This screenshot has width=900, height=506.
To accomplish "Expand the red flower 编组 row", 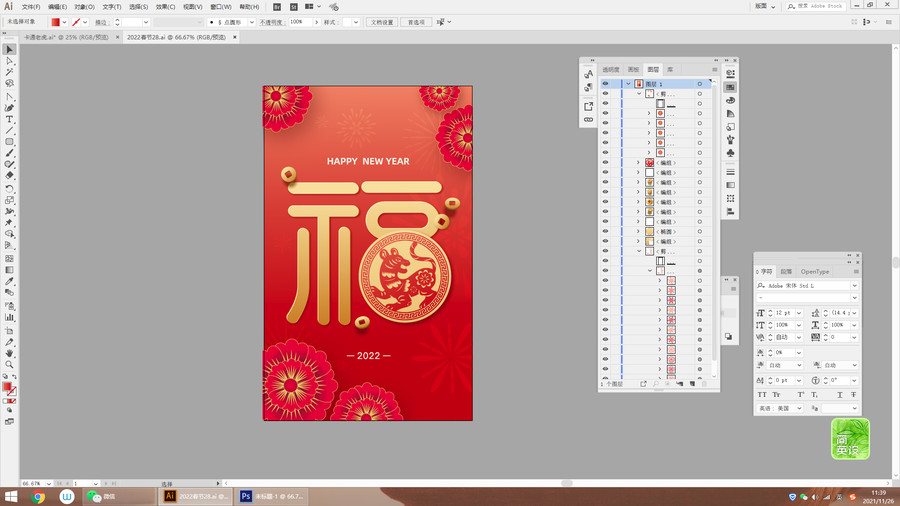I will (638, 162).
